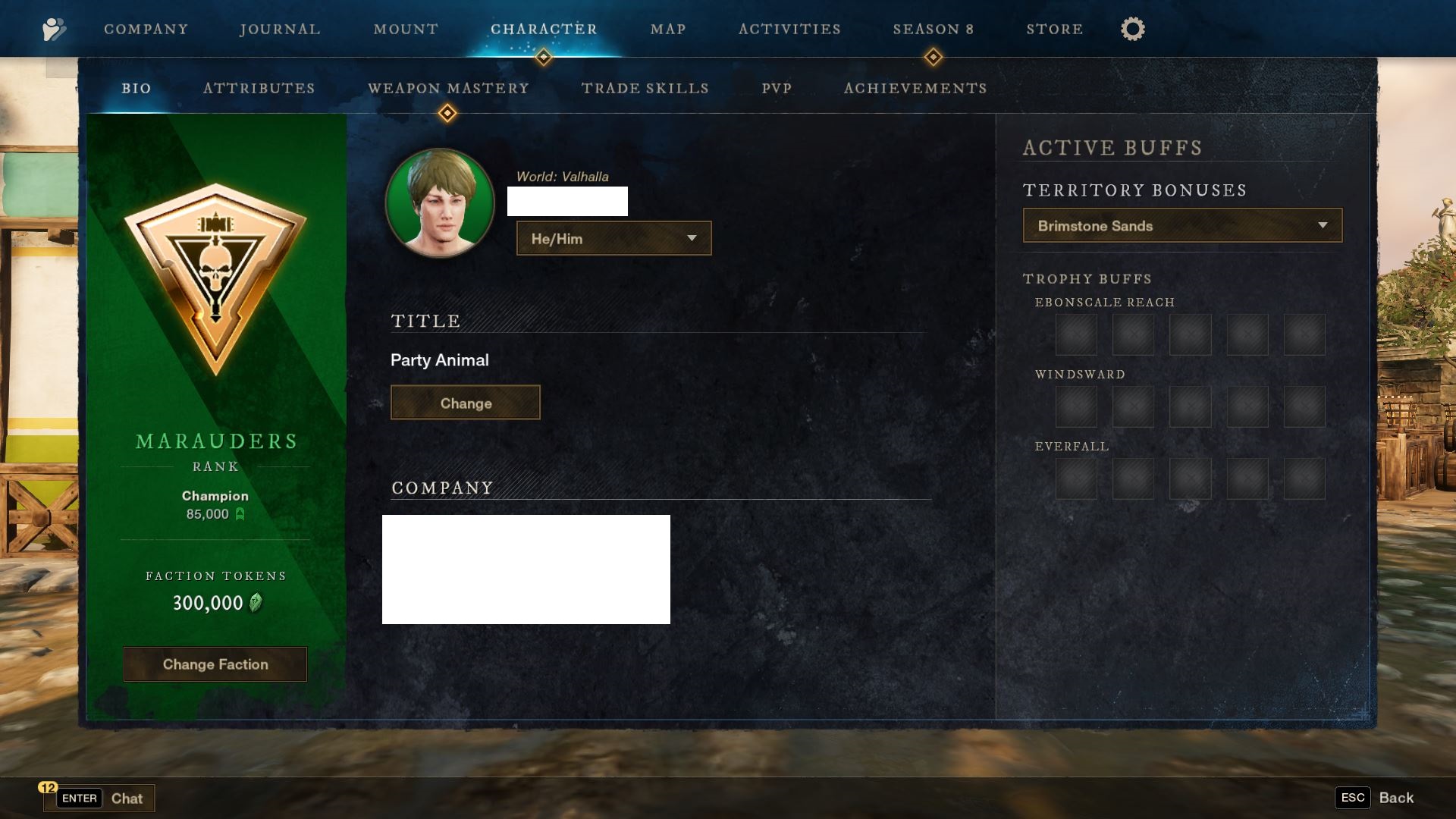
Task: Click ESC Back button
Action: click(x=1376, y=798)
